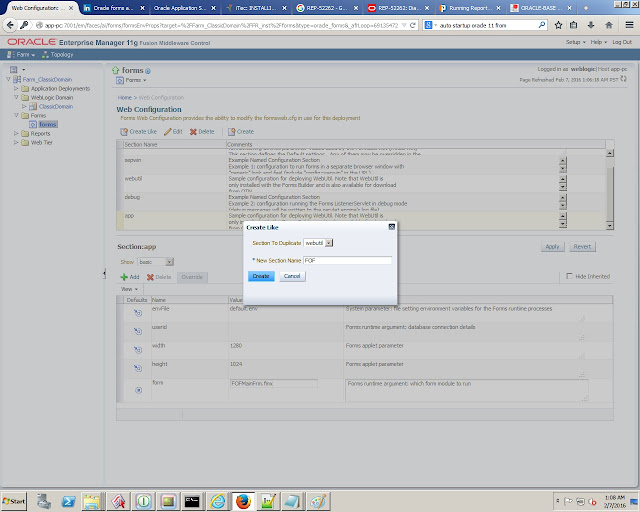This screenshot has width=640, height=512.
Task: Click the default icon for envFile row
Action: click(138, 313)
